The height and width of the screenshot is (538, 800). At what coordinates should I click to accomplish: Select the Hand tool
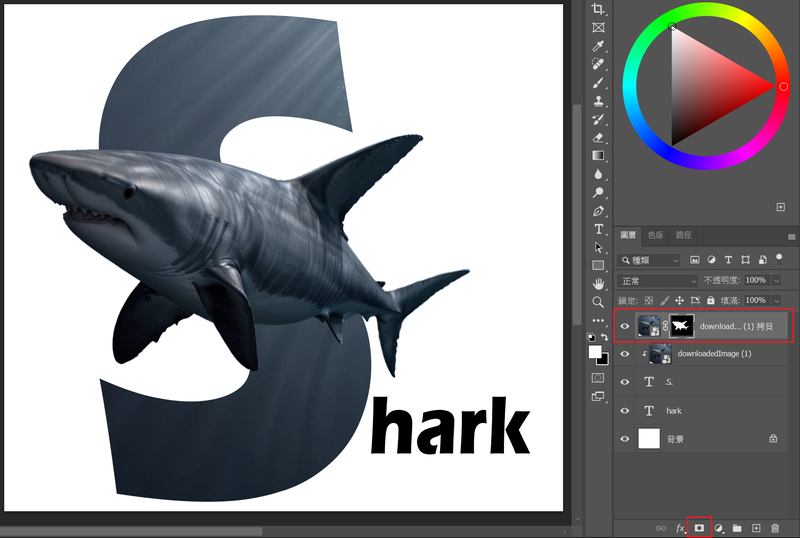pyautogui.click(x=598, y=283)
